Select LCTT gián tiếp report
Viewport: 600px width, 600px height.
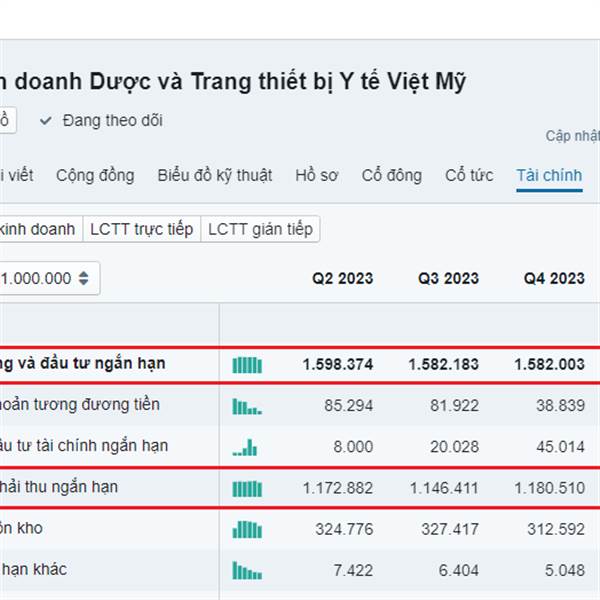(x=260, y=229)
